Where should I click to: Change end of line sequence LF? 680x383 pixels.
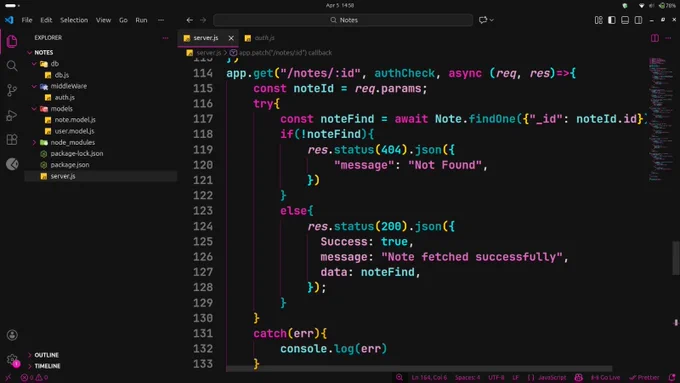tap(516, 378)
